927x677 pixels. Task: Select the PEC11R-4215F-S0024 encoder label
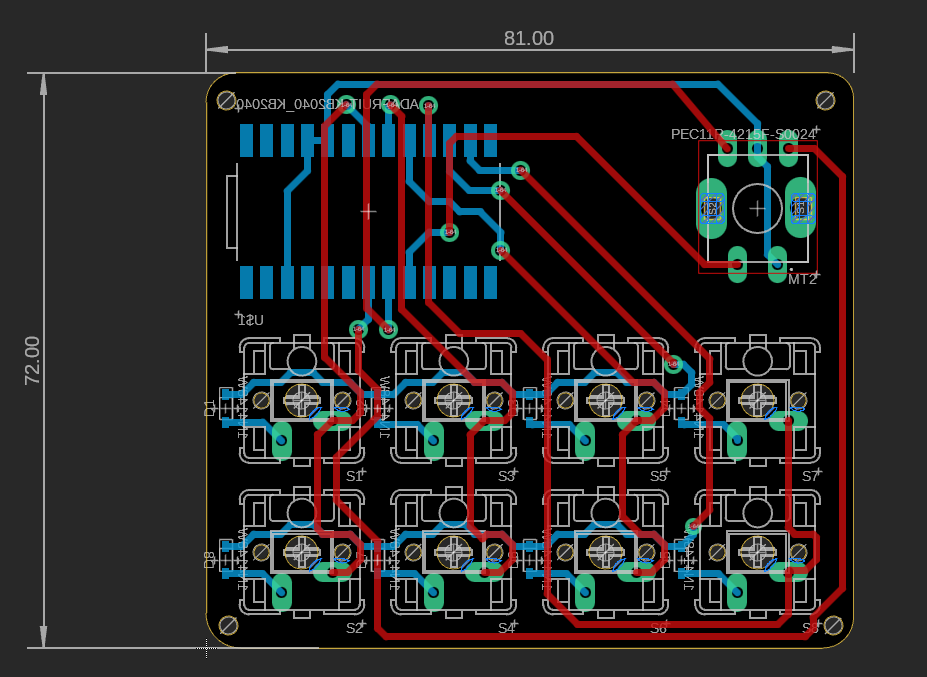pyautogui.click(x=743, y=134)
